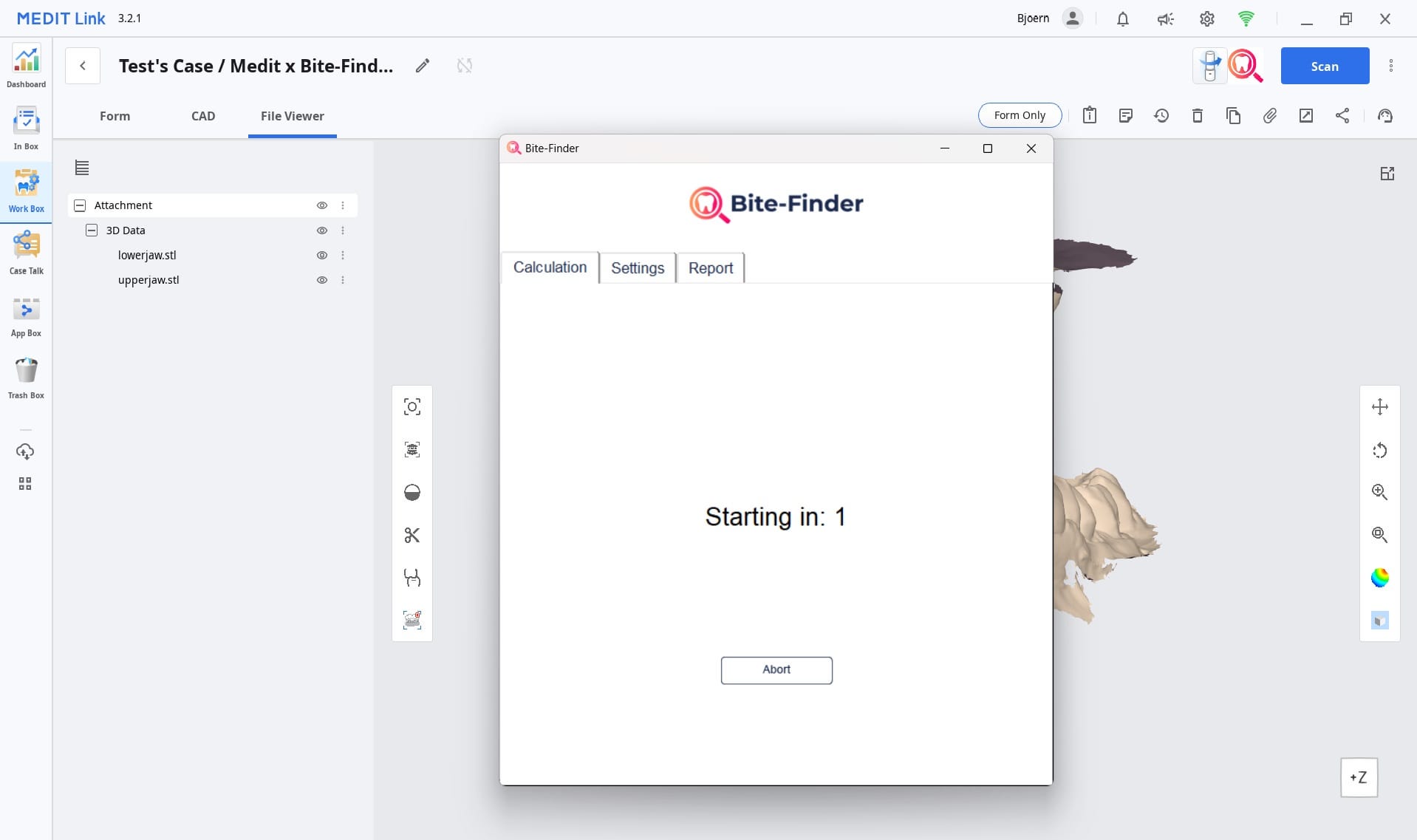The height and width of the screenshot is (840, 1417).
Task: Select the rotate view tool
Action: pos(1380,450)
